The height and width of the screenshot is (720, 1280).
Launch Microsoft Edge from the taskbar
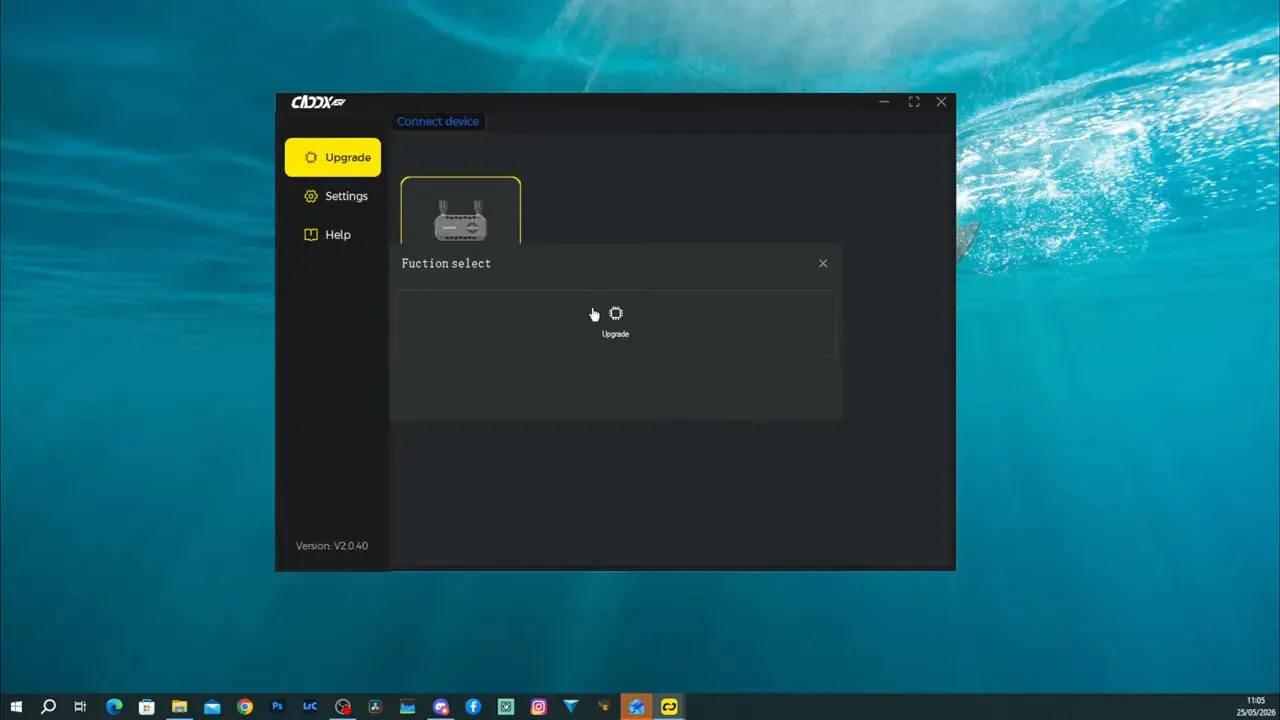(113, 707)
